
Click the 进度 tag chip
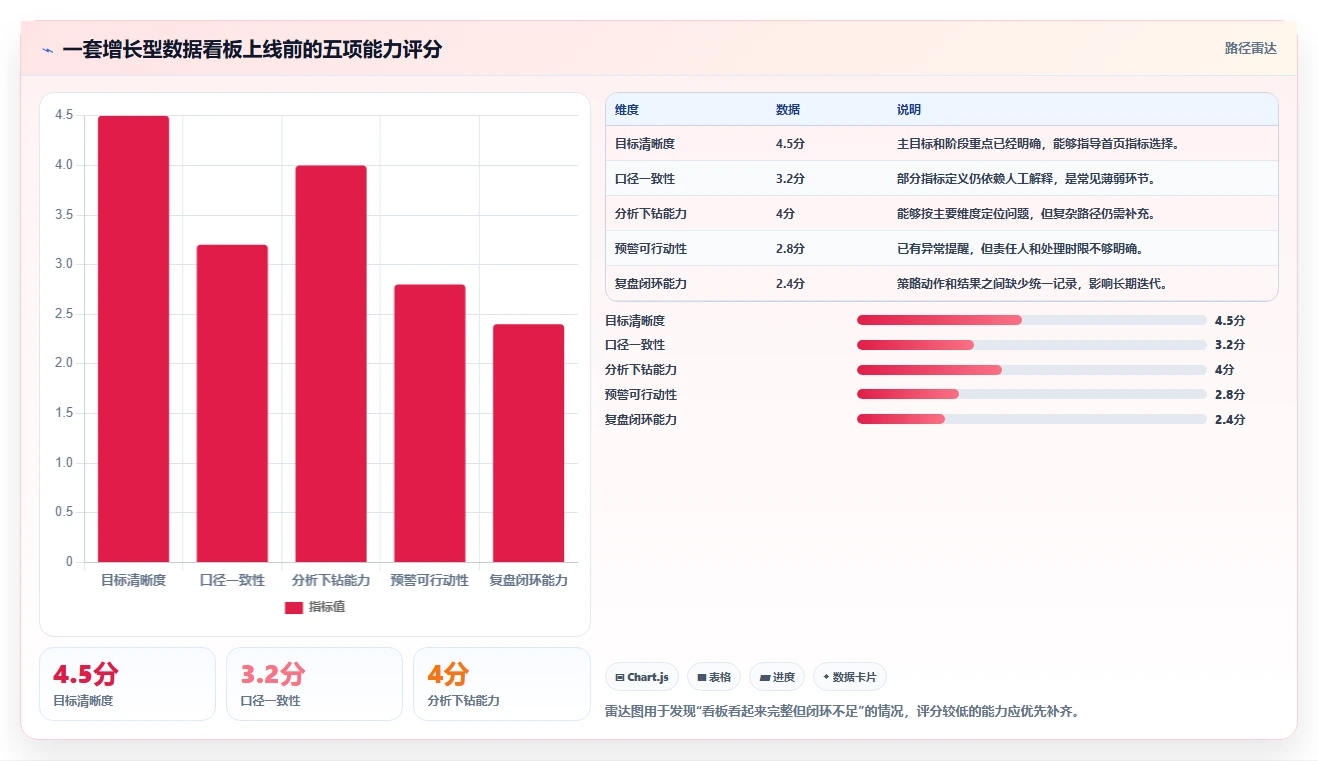pyautogui.click(x=777, y=677)
